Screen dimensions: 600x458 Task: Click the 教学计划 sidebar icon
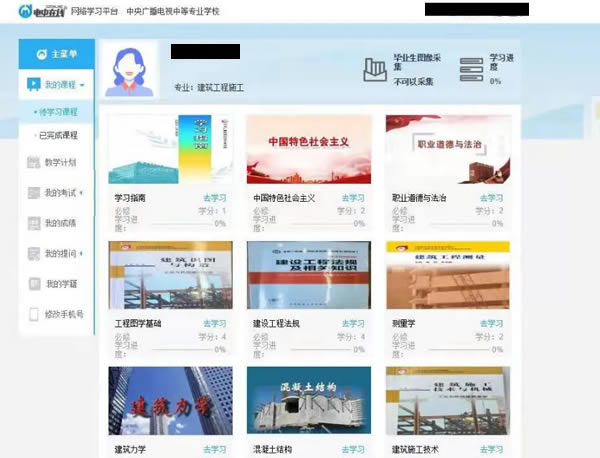click(34, 162)
